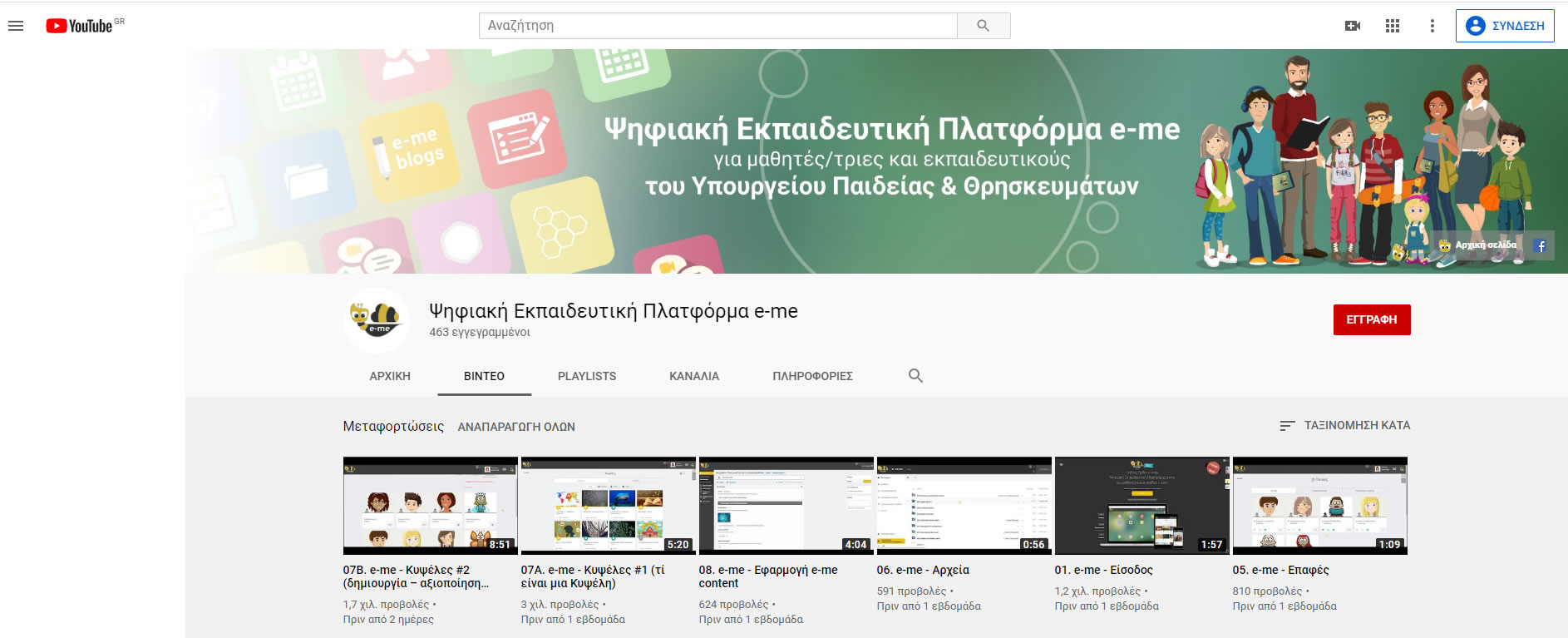
Task: Select the ΚΑΝΑΛΙΑ tab
Action: coord(694,376)
